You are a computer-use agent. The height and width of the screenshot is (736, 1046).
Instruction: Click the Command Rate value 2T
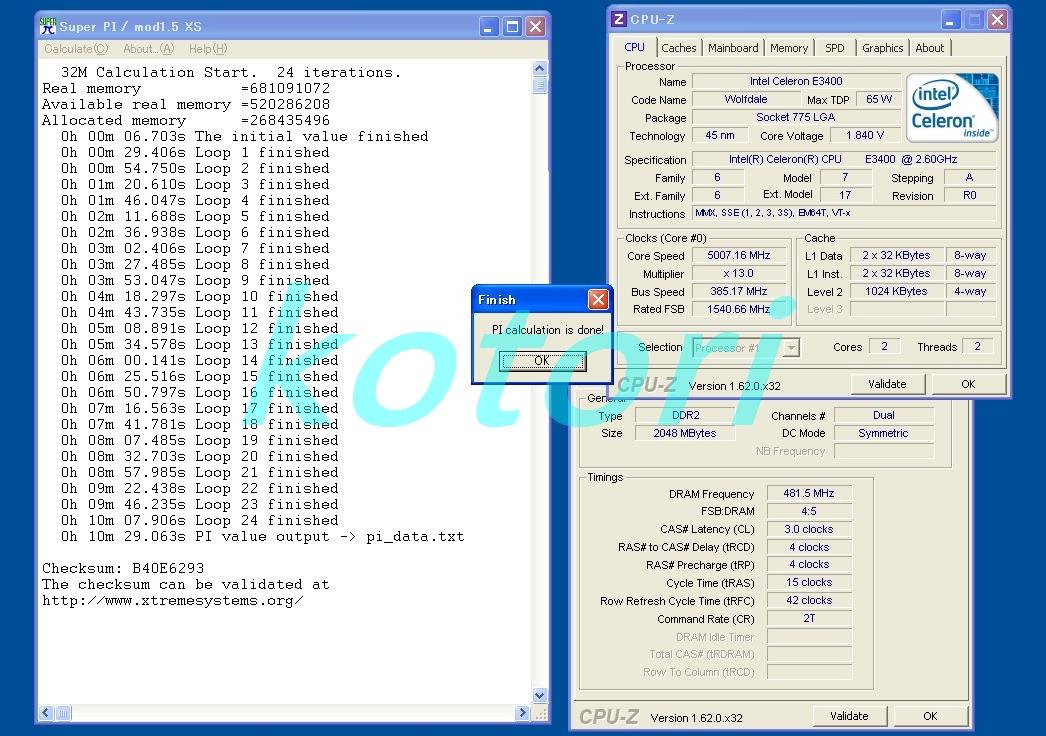pyautogui.click(x=809, y=619)
